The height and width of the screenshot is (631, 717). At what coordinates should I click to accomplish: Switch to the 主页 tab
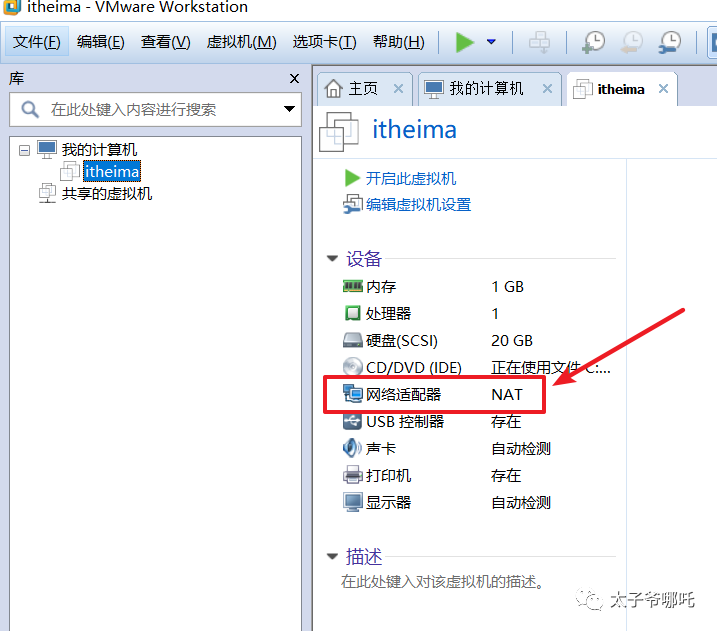[363, 89]
